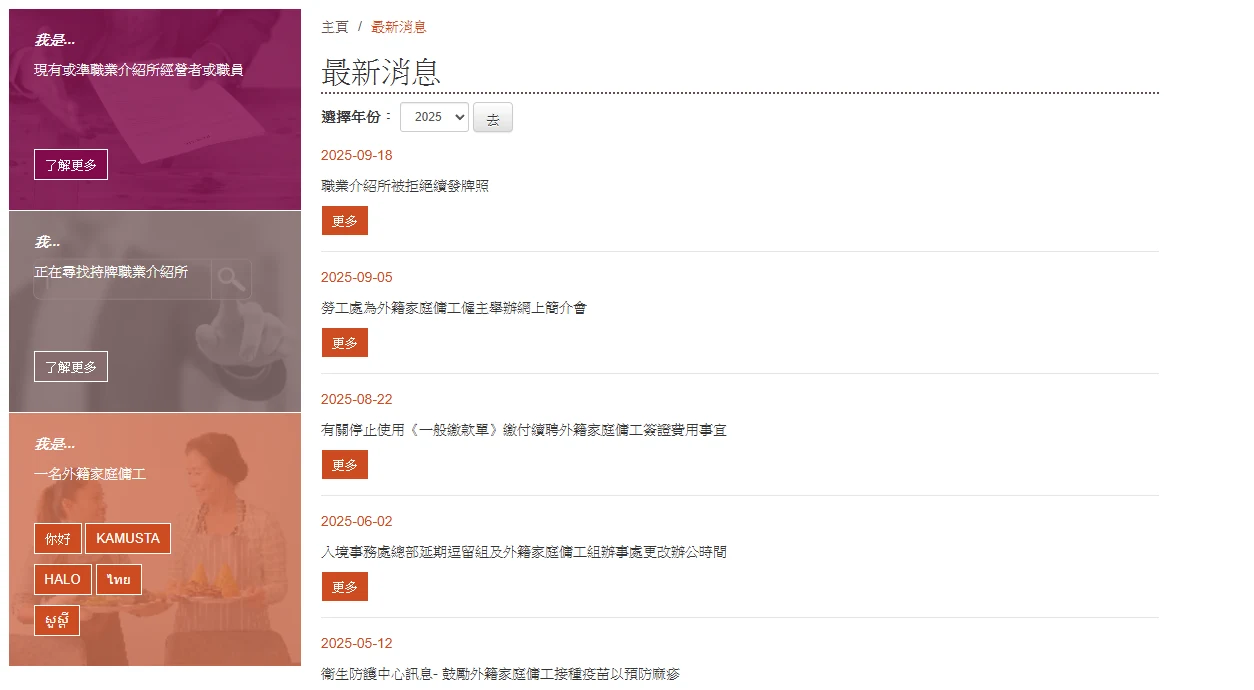Click the 最新消息 page heading
1254x690 pixels.
(x=381, y=72)
